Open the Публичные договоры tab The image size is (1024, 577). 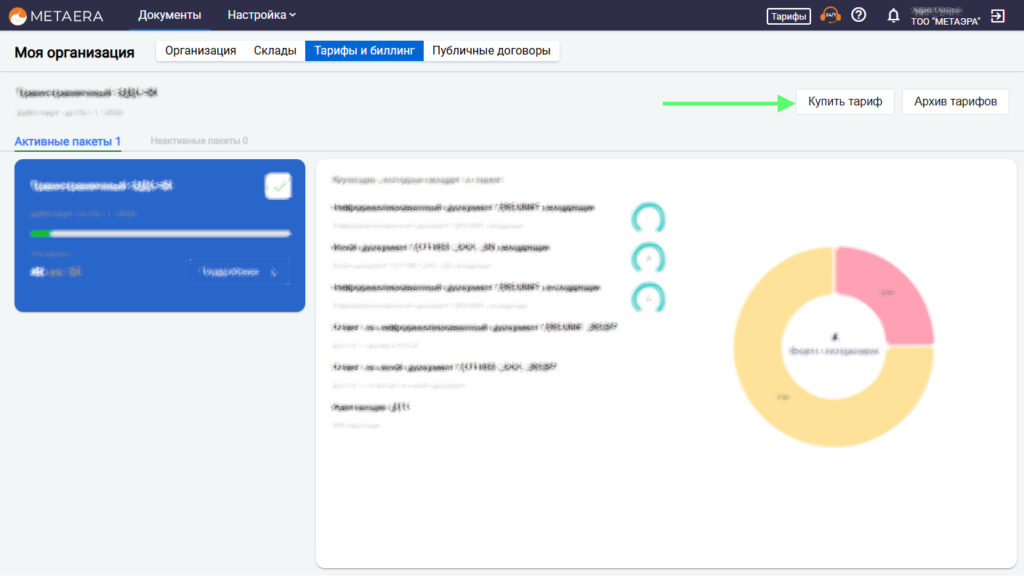pyautogui.click(x=491, y=51)
